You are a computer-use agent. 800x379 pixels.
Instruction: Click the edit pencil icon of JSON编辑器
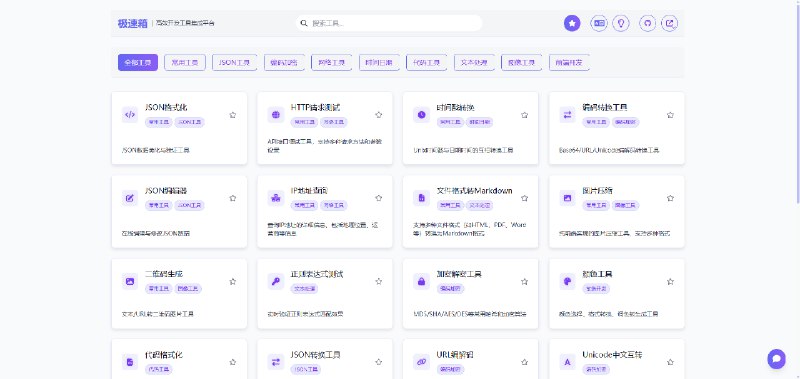tap(130, 198)
